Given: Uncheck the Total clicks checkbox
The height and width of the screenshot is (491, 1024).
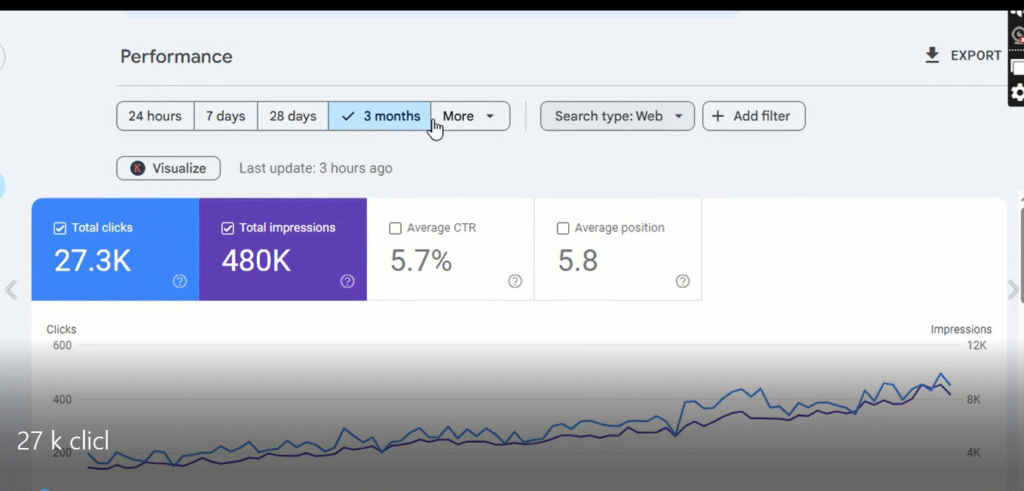Looking at the screenshot, I should click(x=60, y=228).
